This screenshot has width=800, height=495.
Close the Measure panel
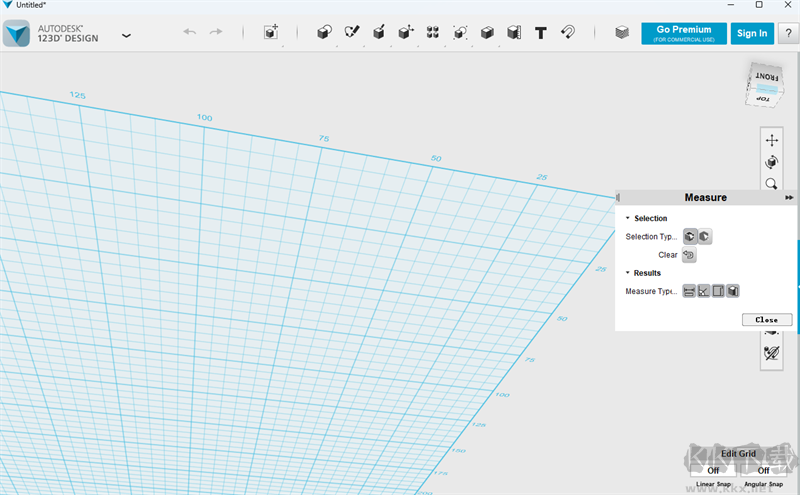point(767,320)
